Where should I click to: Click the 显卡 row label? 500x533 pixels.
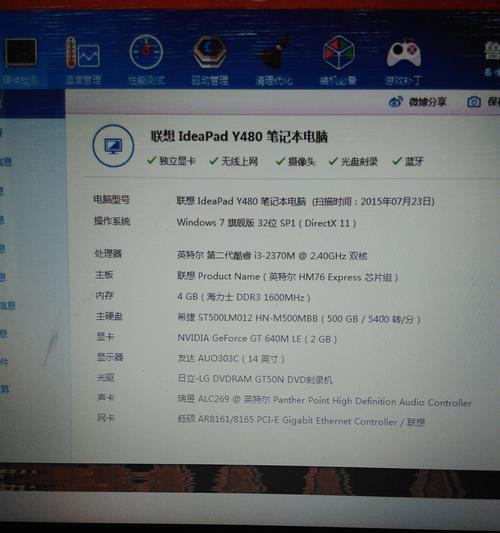105,337
